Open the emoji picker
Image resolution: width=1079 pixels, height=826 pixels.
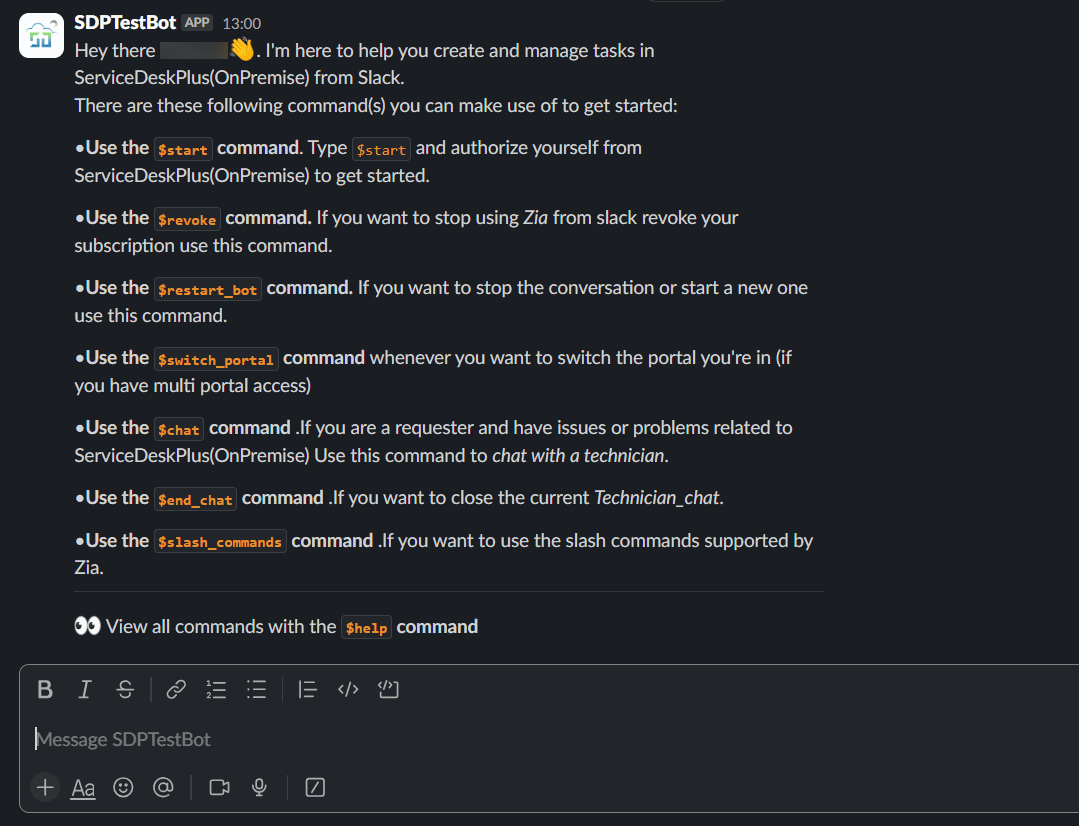coord(123,787)
